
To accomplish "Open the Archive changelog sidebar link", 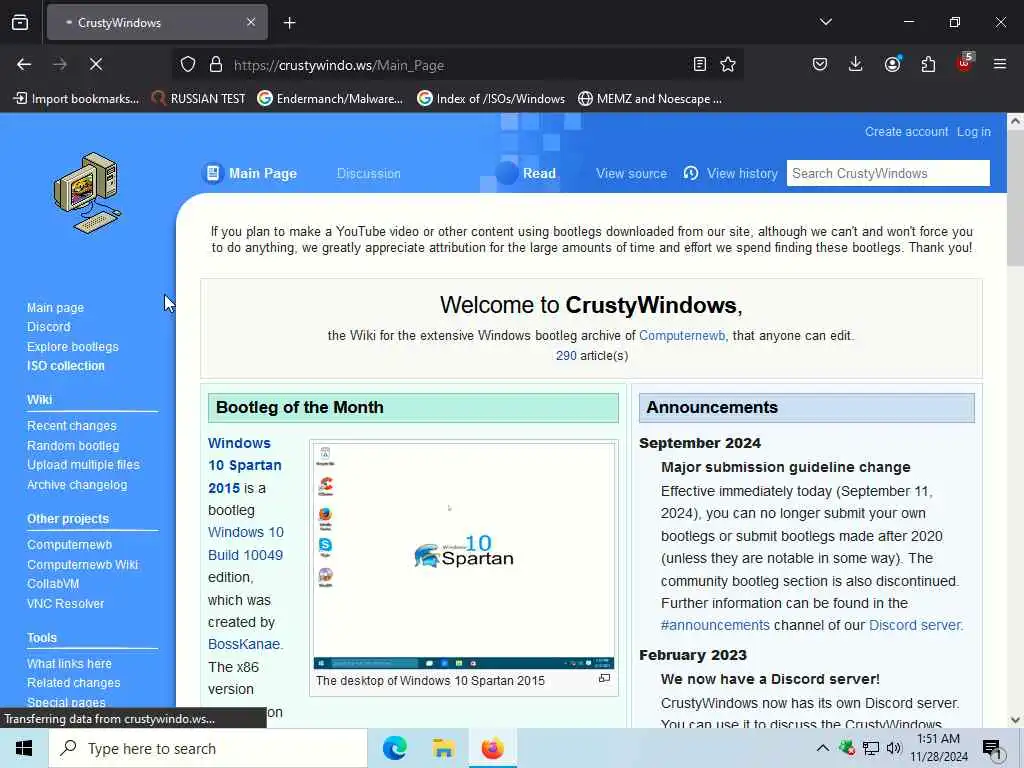I will [77, 485].
